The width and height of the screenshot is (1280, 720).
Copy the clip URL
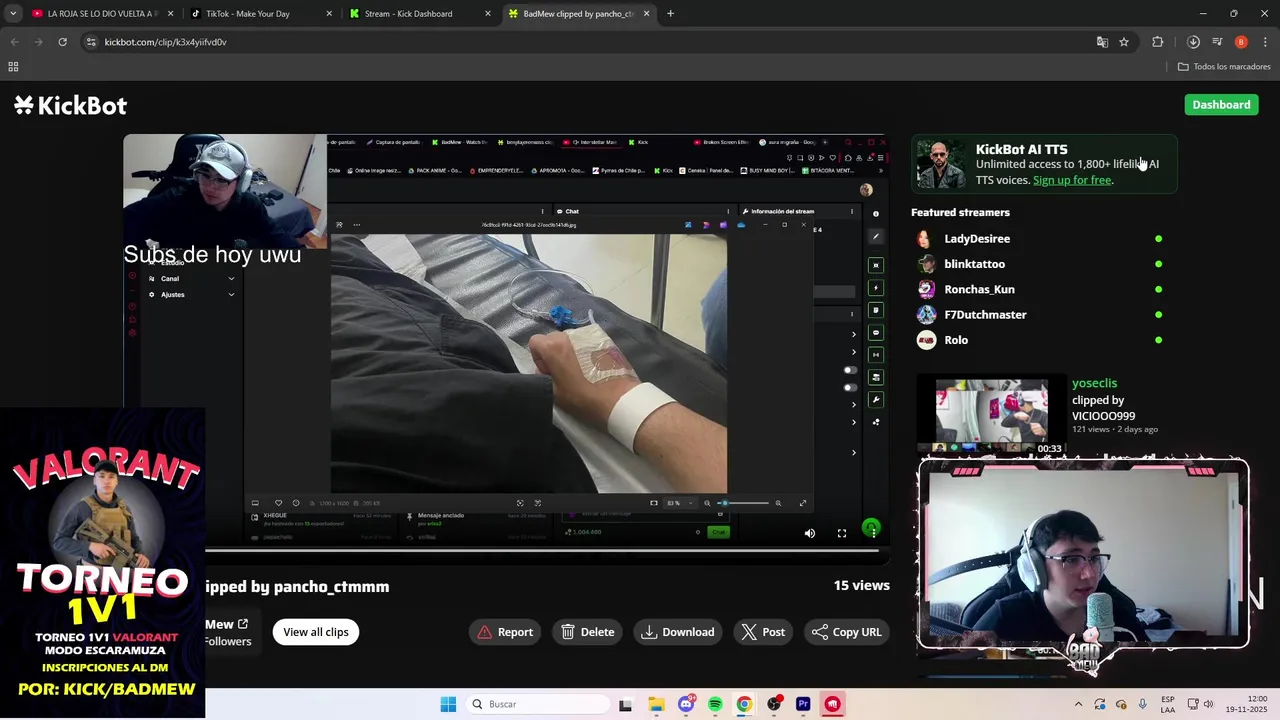(x=847, y=632)
